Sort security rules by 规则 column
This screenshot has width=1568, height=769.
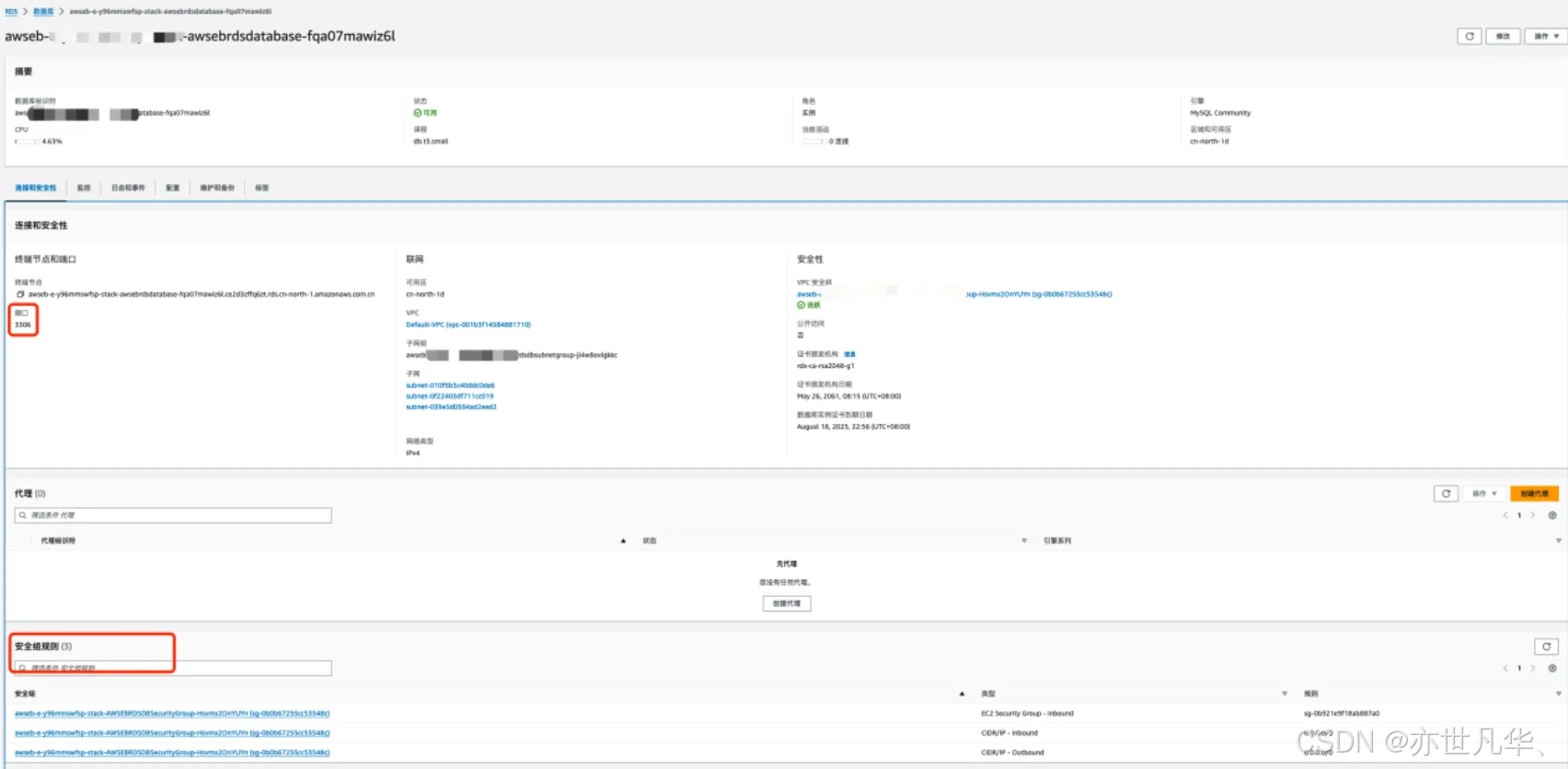pyautogui.click(x=1558, y=694)
